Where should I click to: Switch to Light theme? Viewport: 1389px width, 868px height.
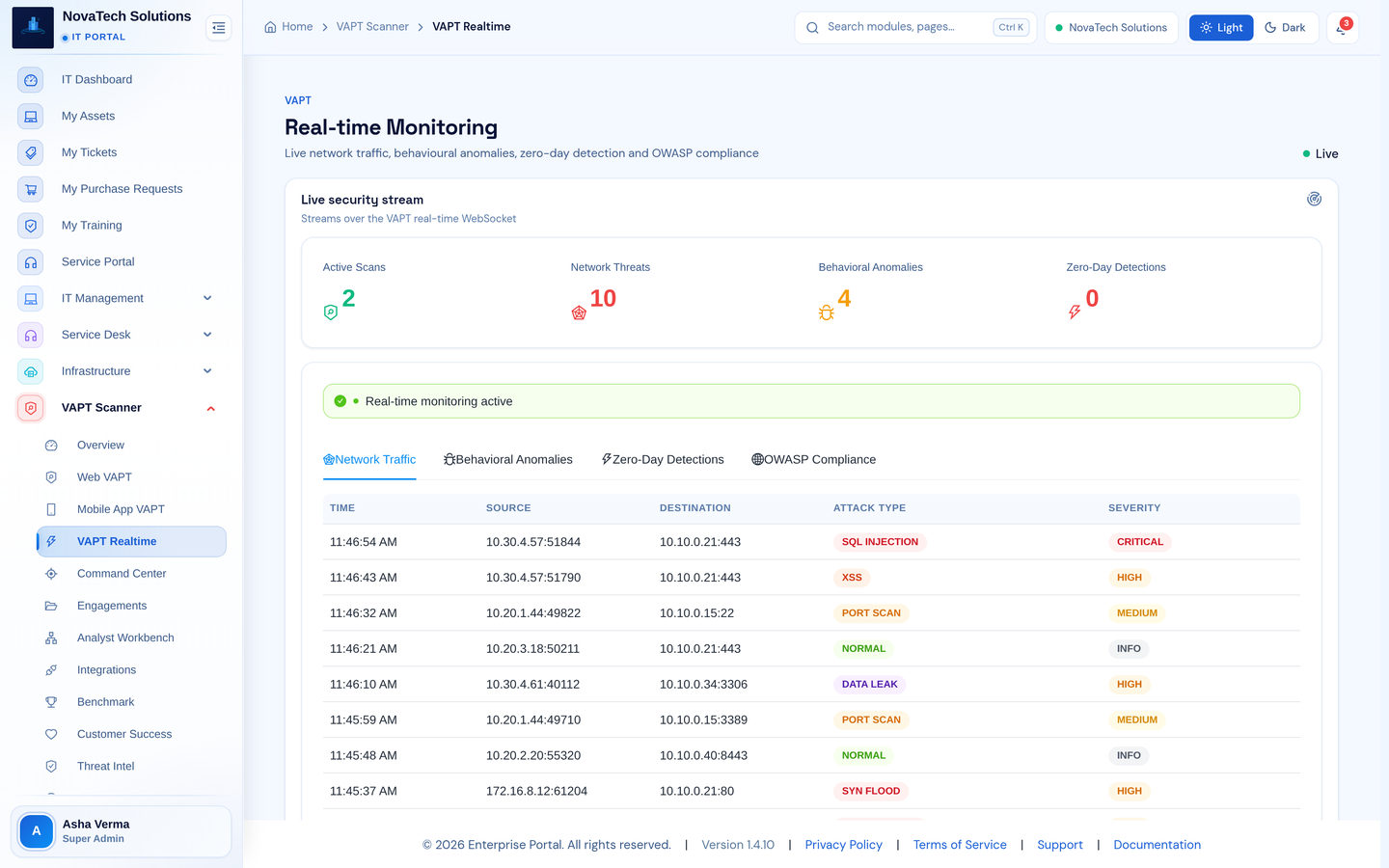[x=1221, y=28]
